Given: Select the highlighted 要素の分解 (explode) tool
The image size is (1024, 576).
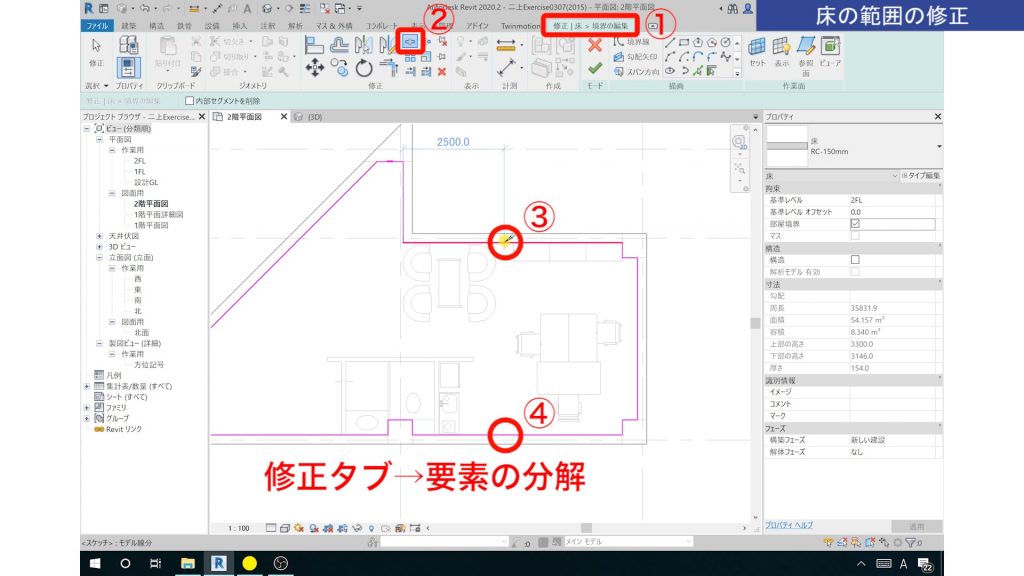Looking at the screenshot, I should tap(410, 43).
